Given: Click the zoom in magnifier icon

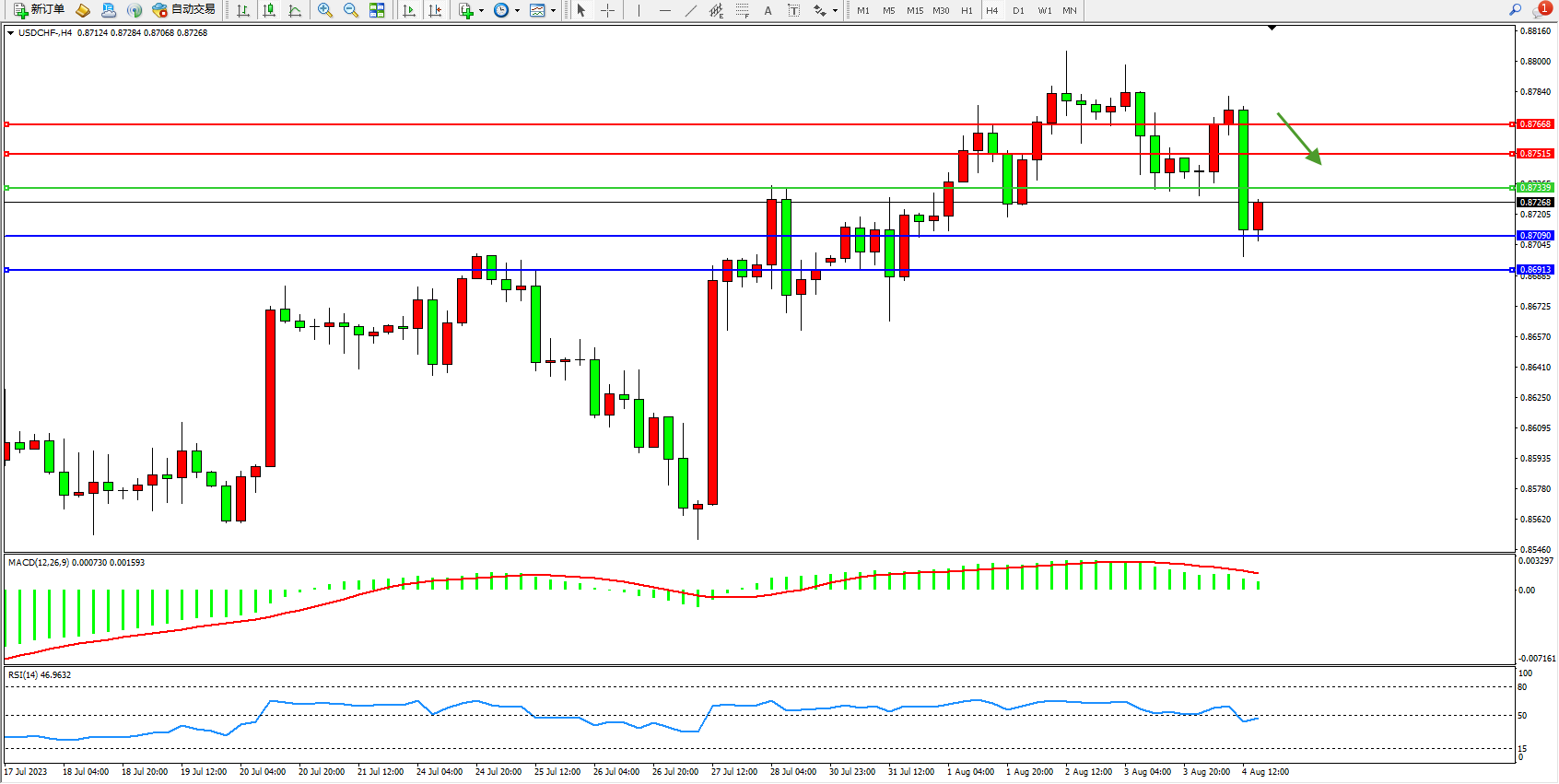Looking at the screenshot, I should (x=325, y=10).
